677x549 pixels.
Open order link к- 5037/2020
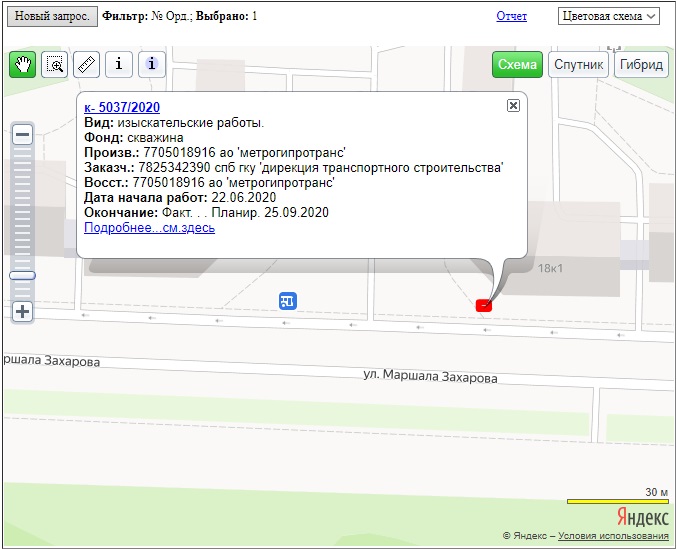[122, 107]
